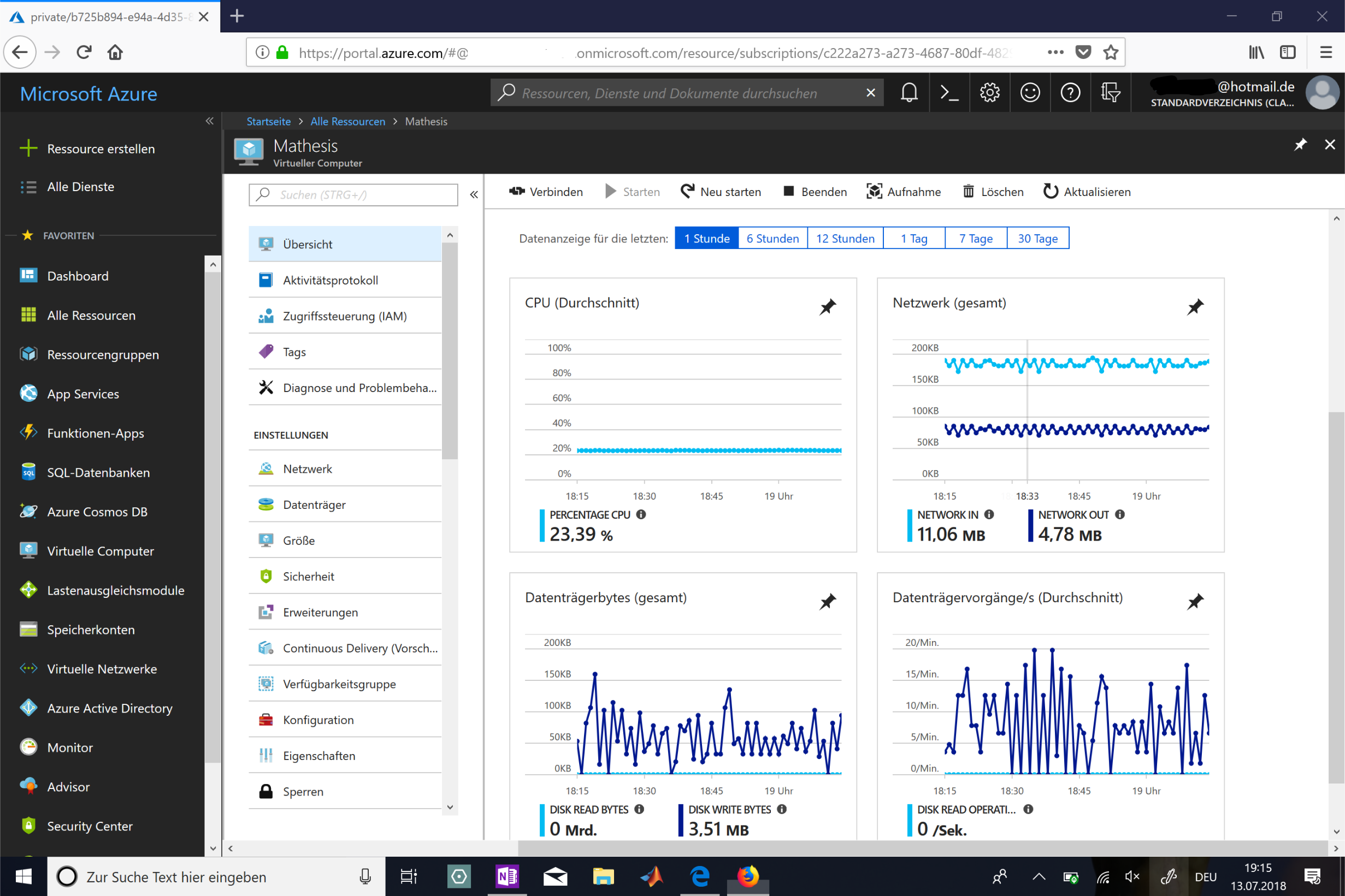The width and height of the screenshot is (1345, 896).
Task: Clear the Azure global search box
Action: (x=871, y=93)
